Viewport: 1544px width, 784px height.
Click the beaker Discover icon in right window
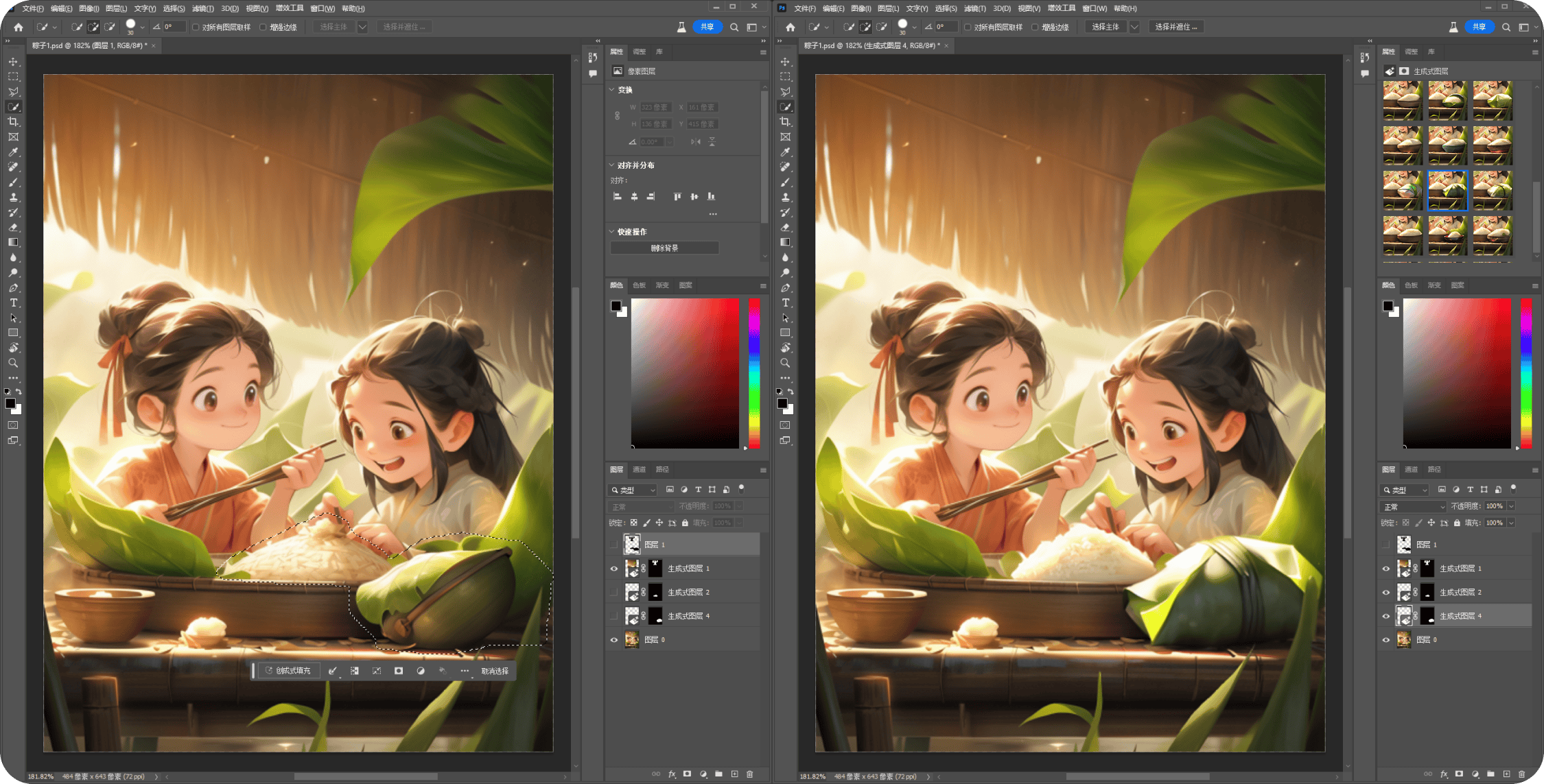tap(1453, 27)
